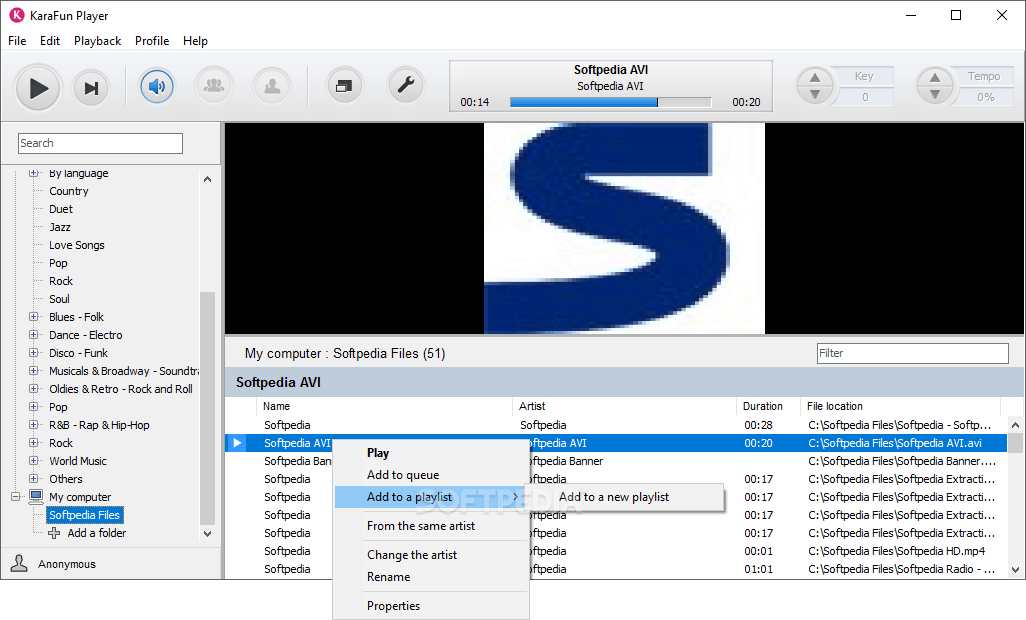Choose Change the artist
Viewport: 1026px width, 620px height.
pos(431,555)
